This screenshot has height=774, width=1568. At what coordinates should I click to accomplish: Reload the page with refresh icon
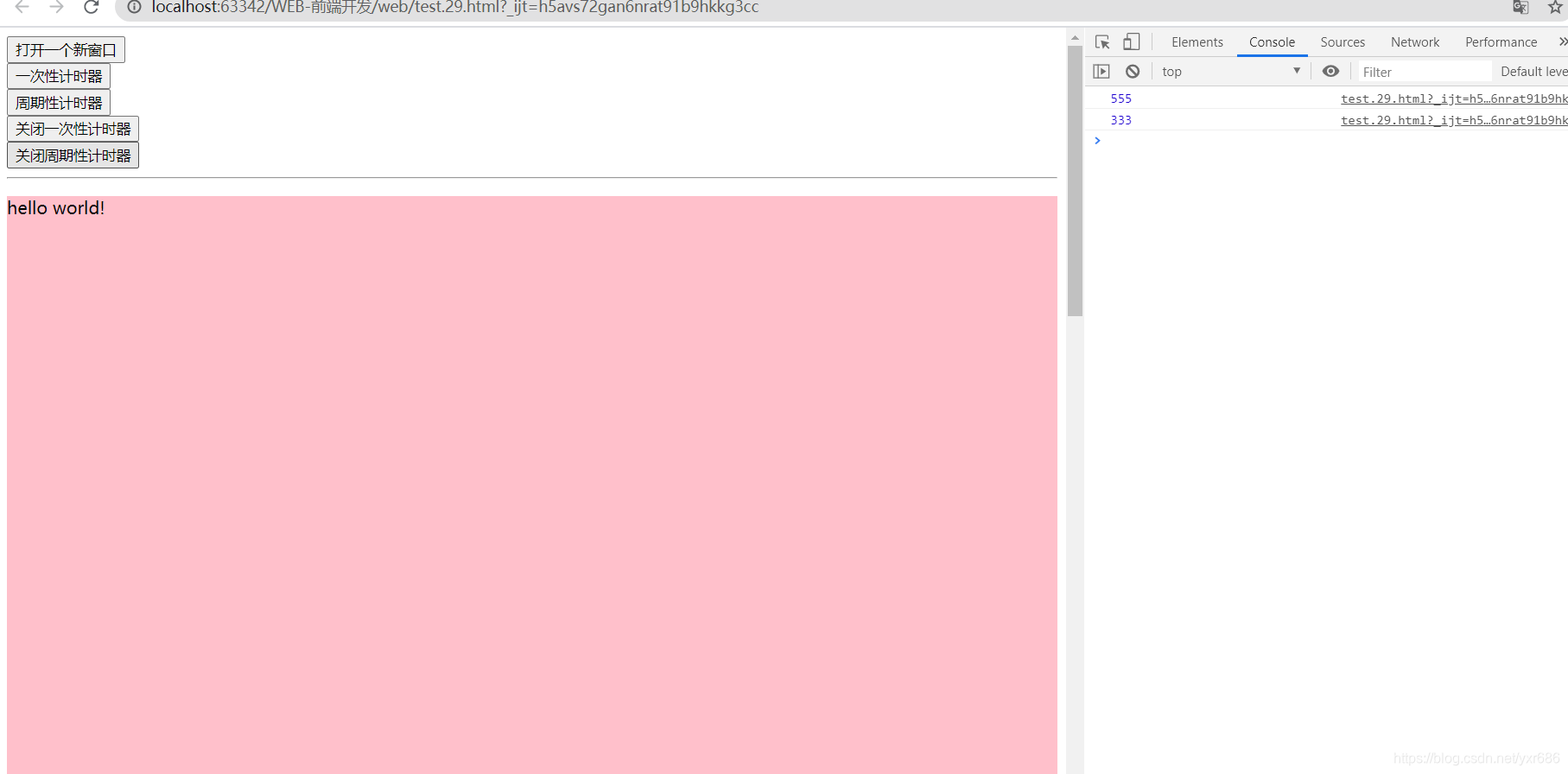[x=92, y=7]
